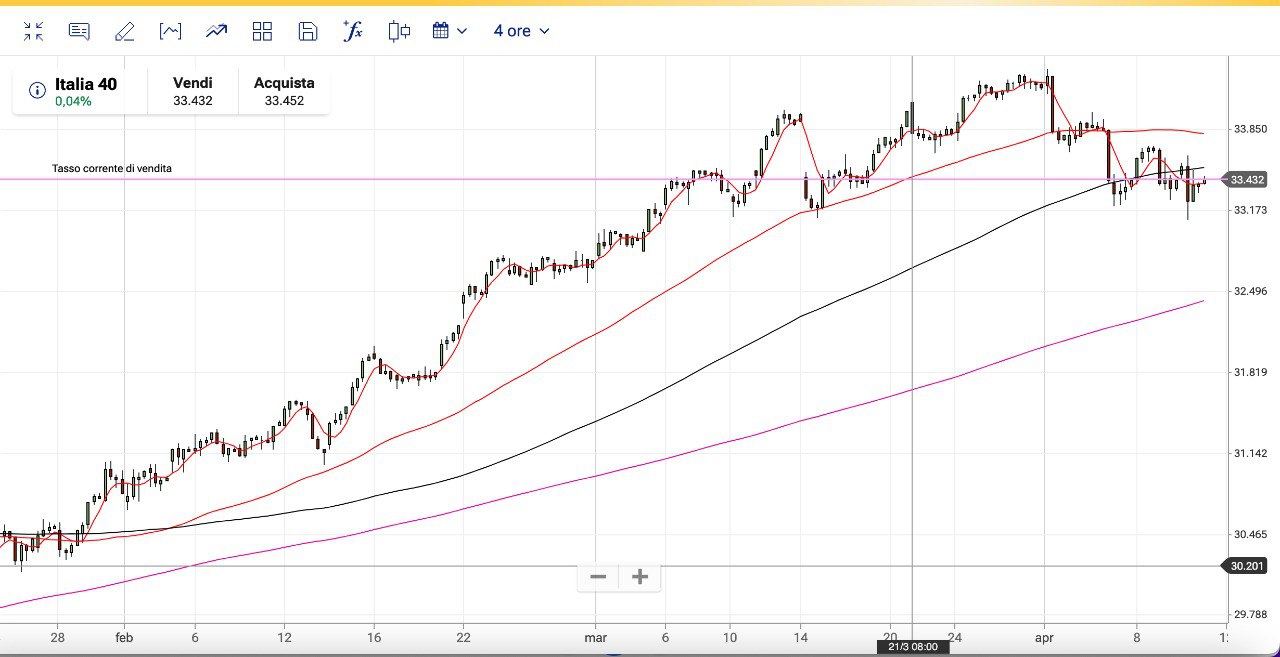Change chart type via candlestick icon
The height and width of the screenshot is (657, 1280).
coord(399,31)
